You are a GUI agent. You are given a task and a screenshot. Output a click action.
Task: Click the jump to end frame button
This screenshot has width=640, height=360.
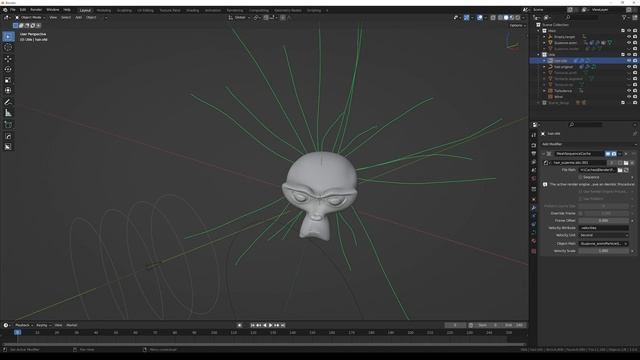pos(283,325)
